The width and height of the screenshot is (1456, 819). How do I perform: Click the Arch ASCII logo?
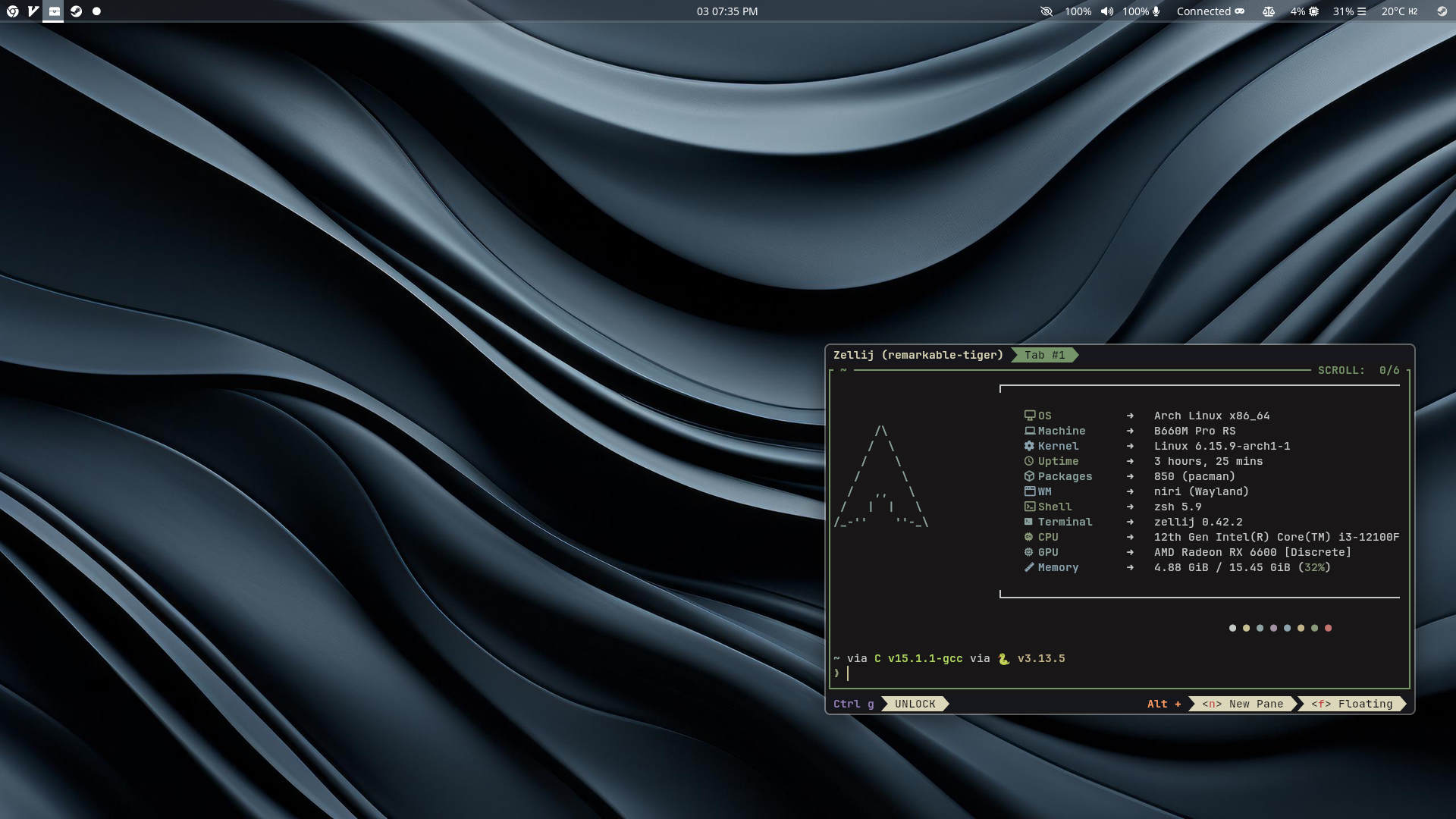click(x=881, y=476)
